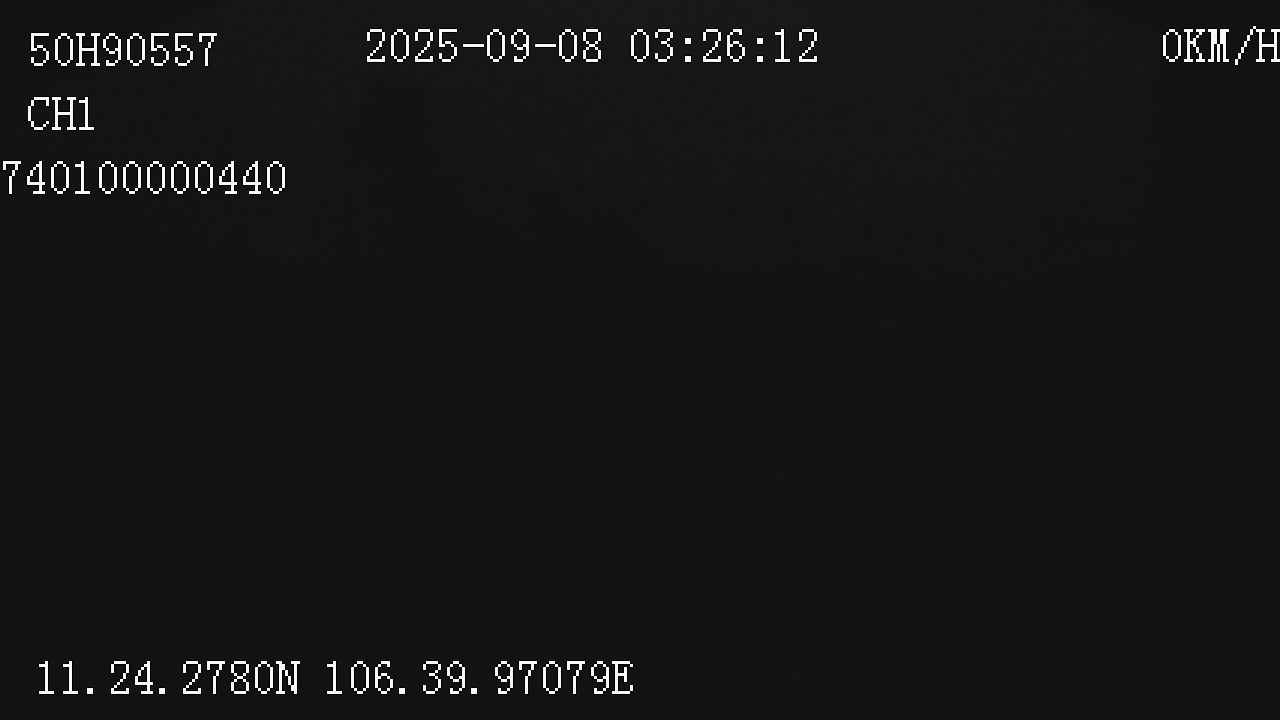Select the leading 11 degrees in latitude
Screen dimensions: 1280x720
[x=58, y=678]
